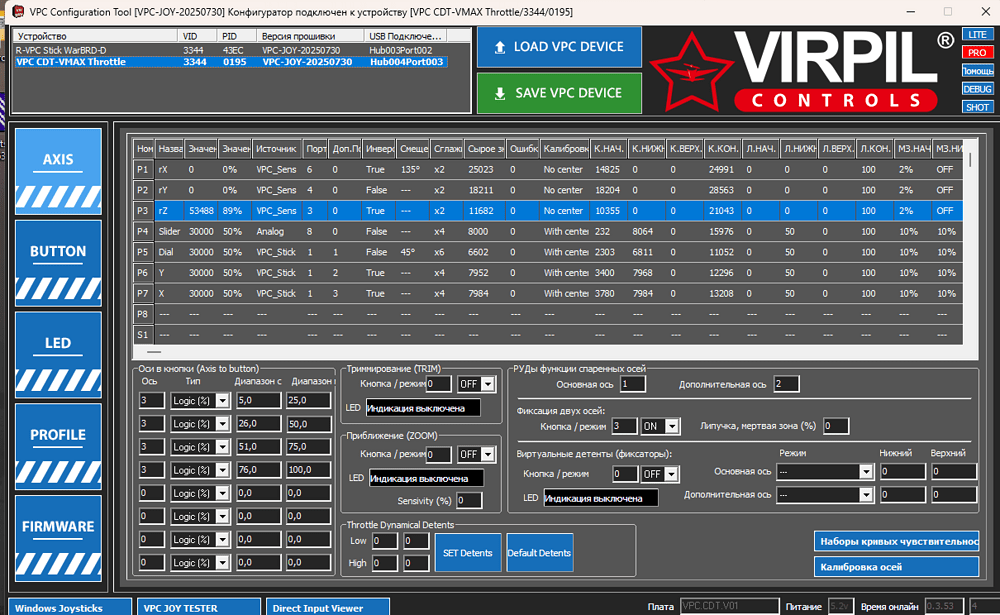Select the VPC CDT-VMAX Throttle device row
This screenshot has height=615, width=1000.
pyautogui.click(x=231, y=62)
